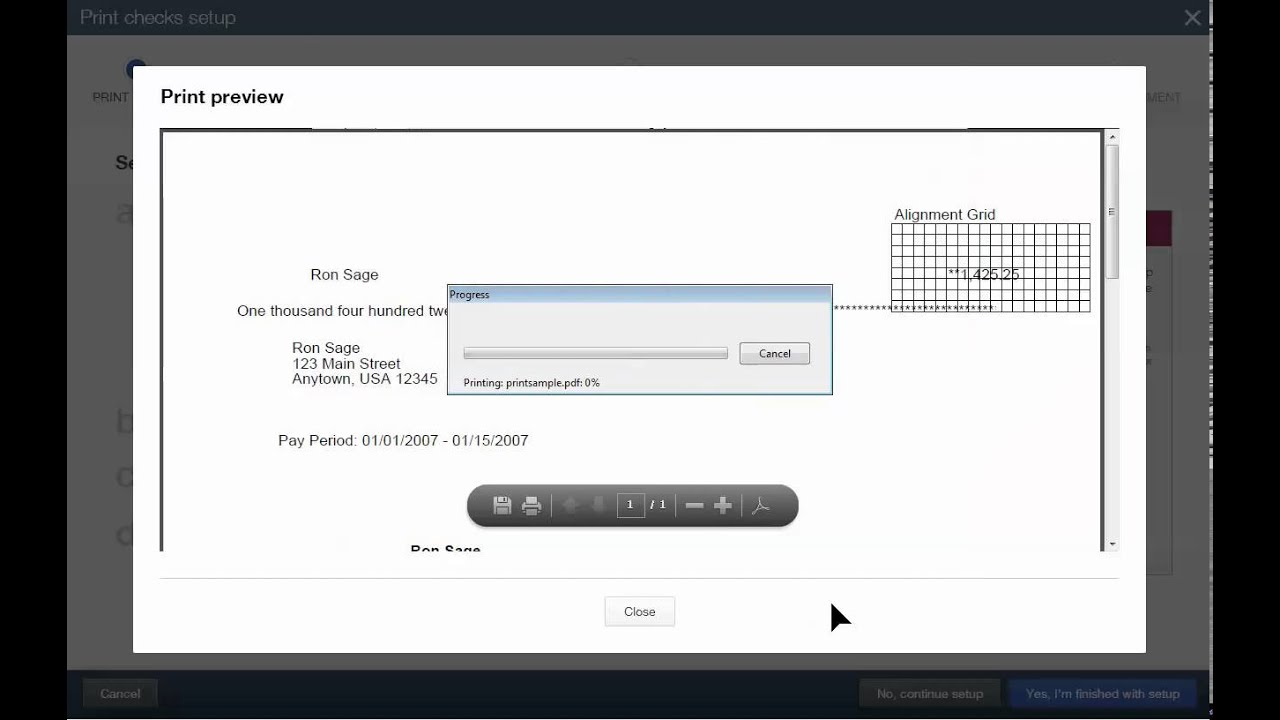Click the '**1,425.25' amount in grid

point(984,274)
